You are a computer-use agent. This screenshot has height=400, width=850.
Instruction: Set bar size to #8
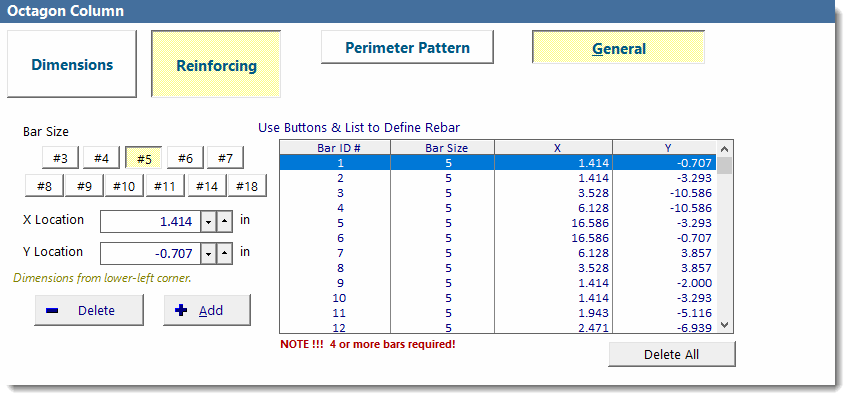[44, 186]
